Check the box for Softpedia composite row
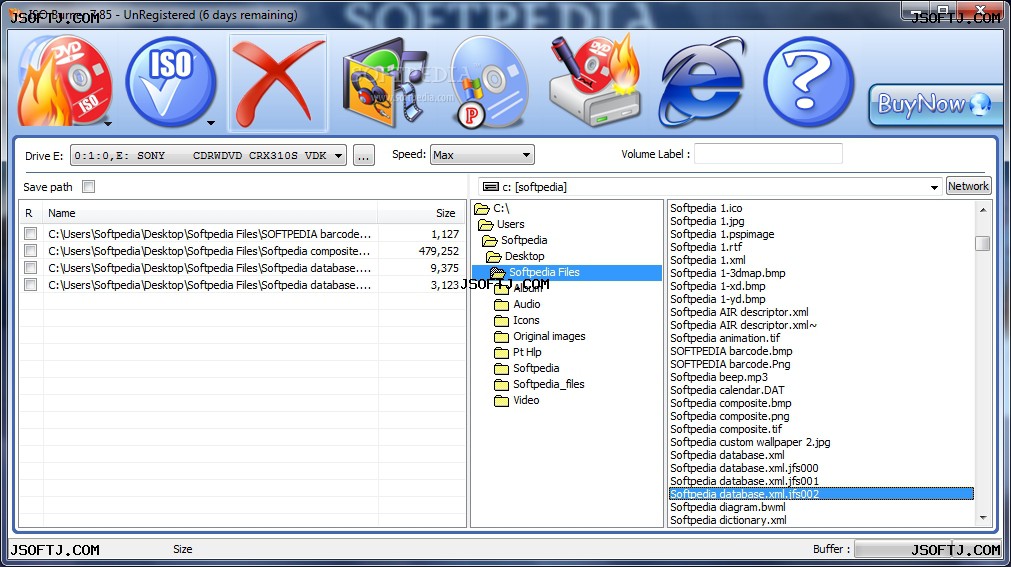Image resolution: width=1011 pixels, height=567 pixels. pyautogui.click(x=30, y=250)
